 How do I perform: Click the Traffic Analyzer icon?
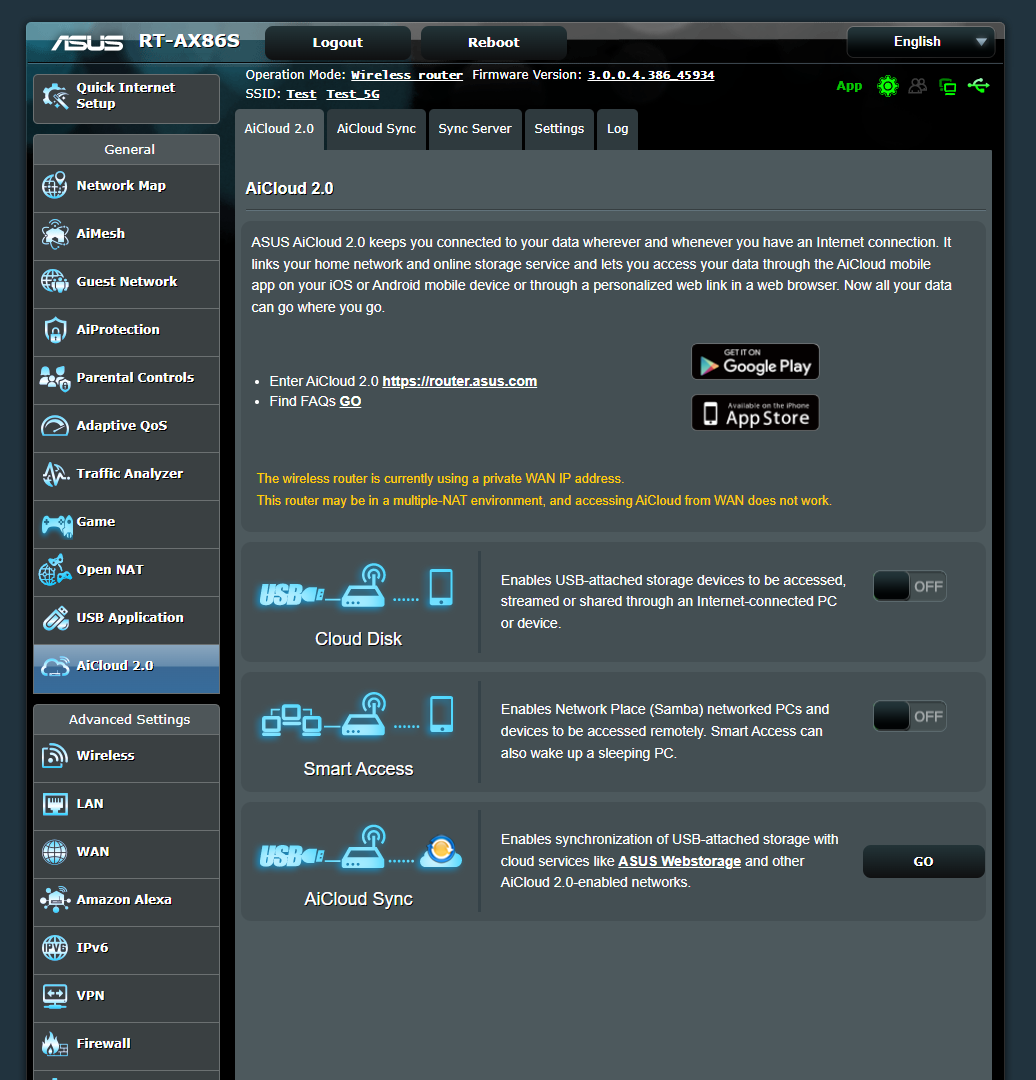pyautogui.click(x=54, y=474)
